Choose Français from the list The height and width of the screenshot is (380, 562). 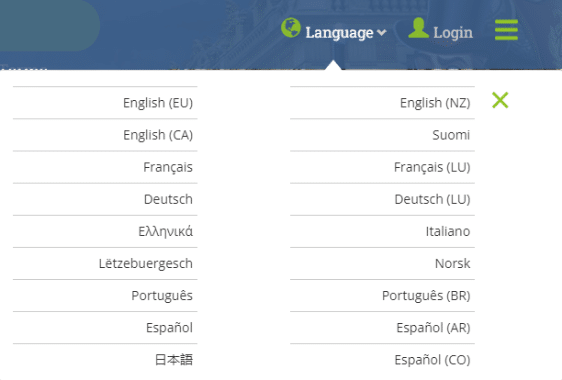(105, 167)
